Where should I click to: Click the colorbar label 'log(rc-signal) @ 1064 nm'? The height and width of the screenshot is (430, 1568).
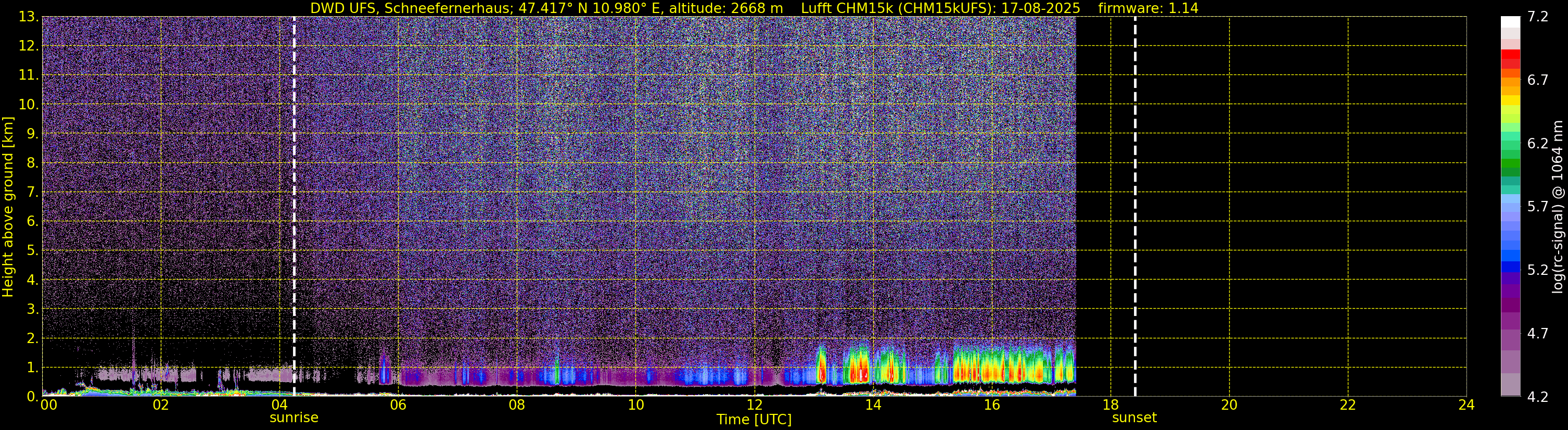(x=1558, y=207)
